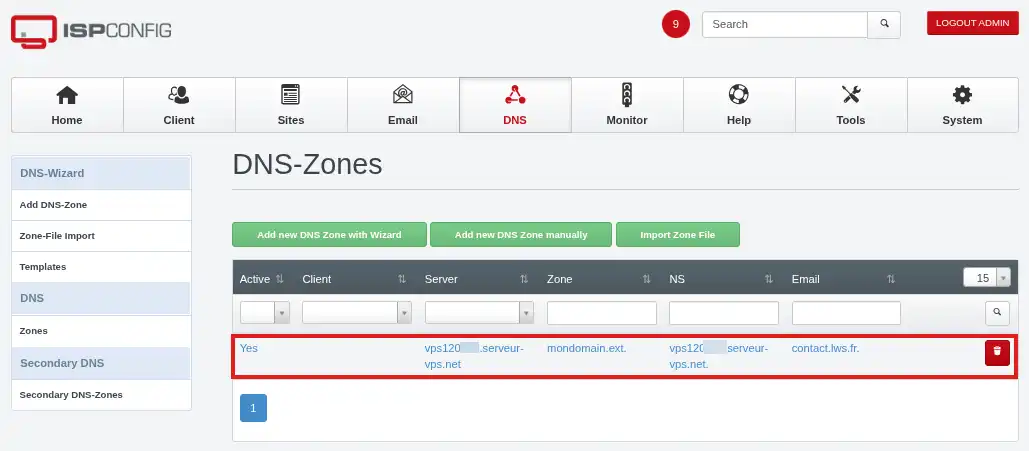Open the Server filter dropdown
The height and width of the screenshot is (451, 1029).
(x=479, y=313)
